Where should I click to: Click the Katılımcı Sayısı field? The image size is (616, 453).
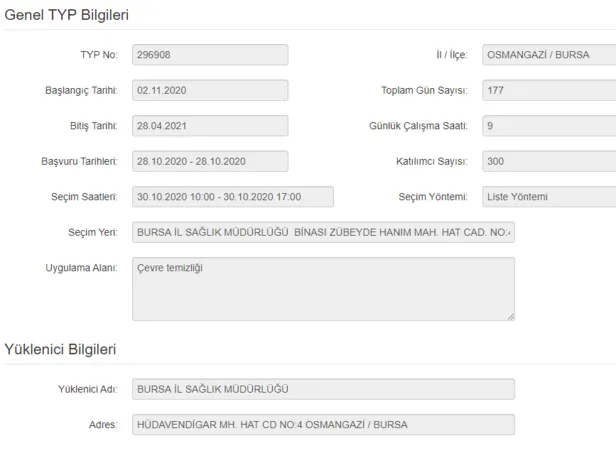[548, 161]
